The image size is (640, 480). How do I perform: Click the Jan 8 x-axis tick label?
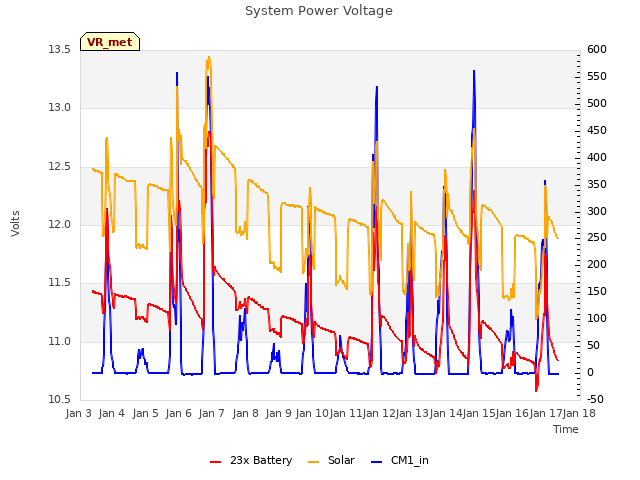tap(245, 413)
